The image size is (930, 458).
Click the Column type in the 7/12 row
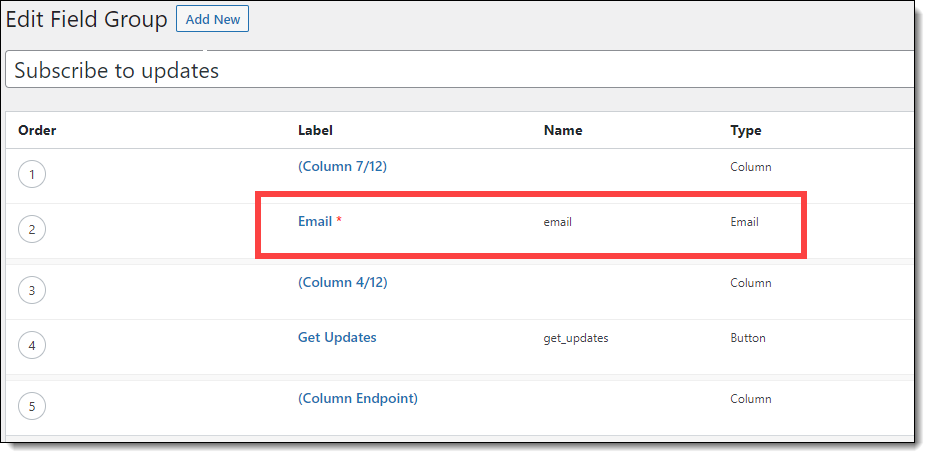click(x=751, y=167)
